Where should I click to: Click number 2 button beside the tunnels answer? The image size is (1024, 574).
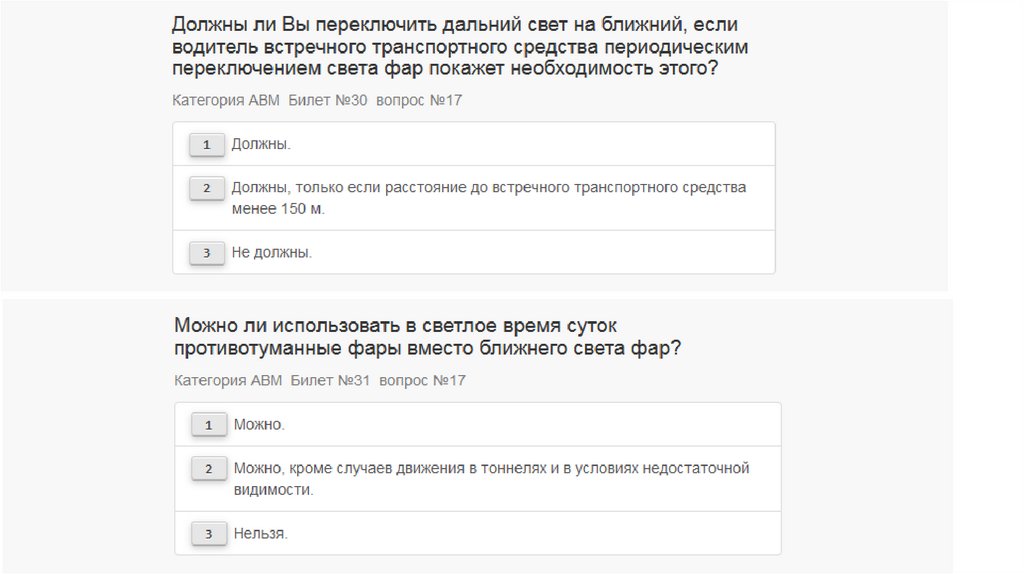pyautogui.click(x=208, y=469)
